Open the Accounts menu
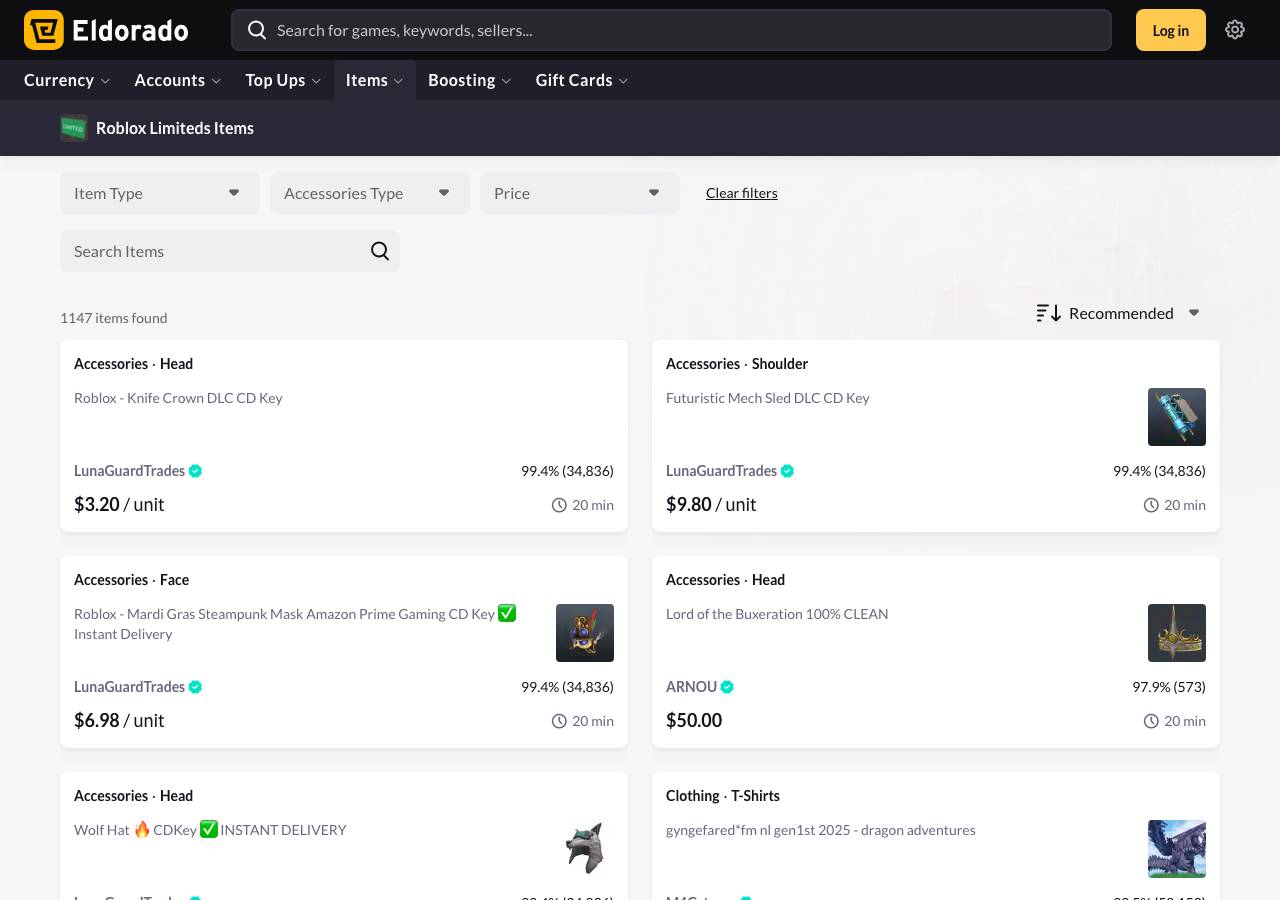1280x900 pixels. (x=177, y=80)
